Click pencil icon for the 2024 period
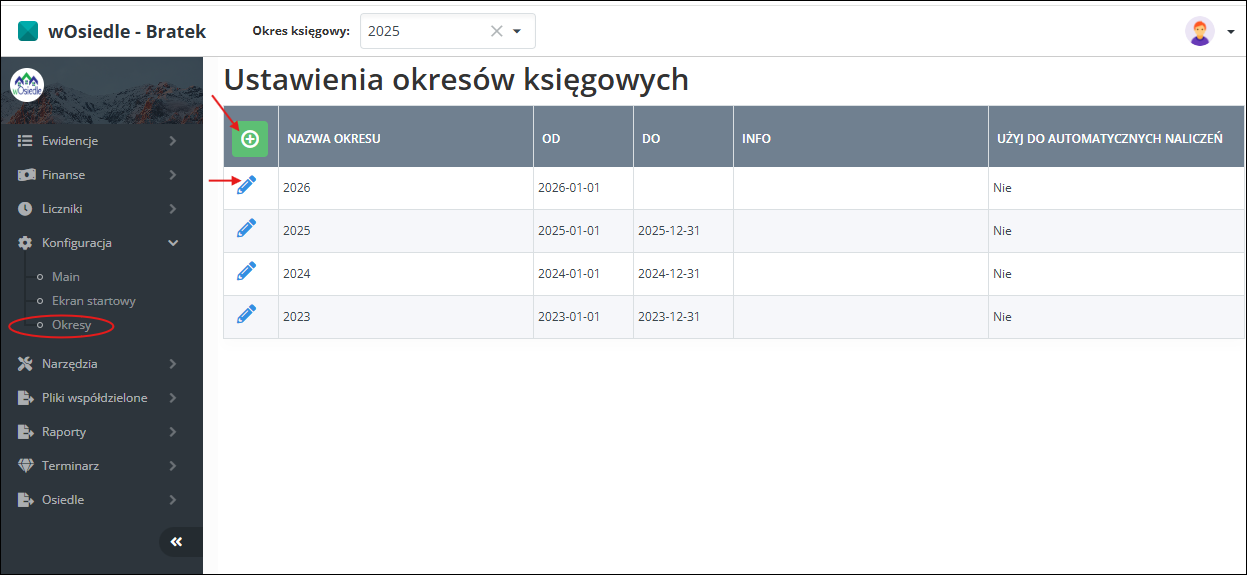1247x575 pixels. pos(246,271)
